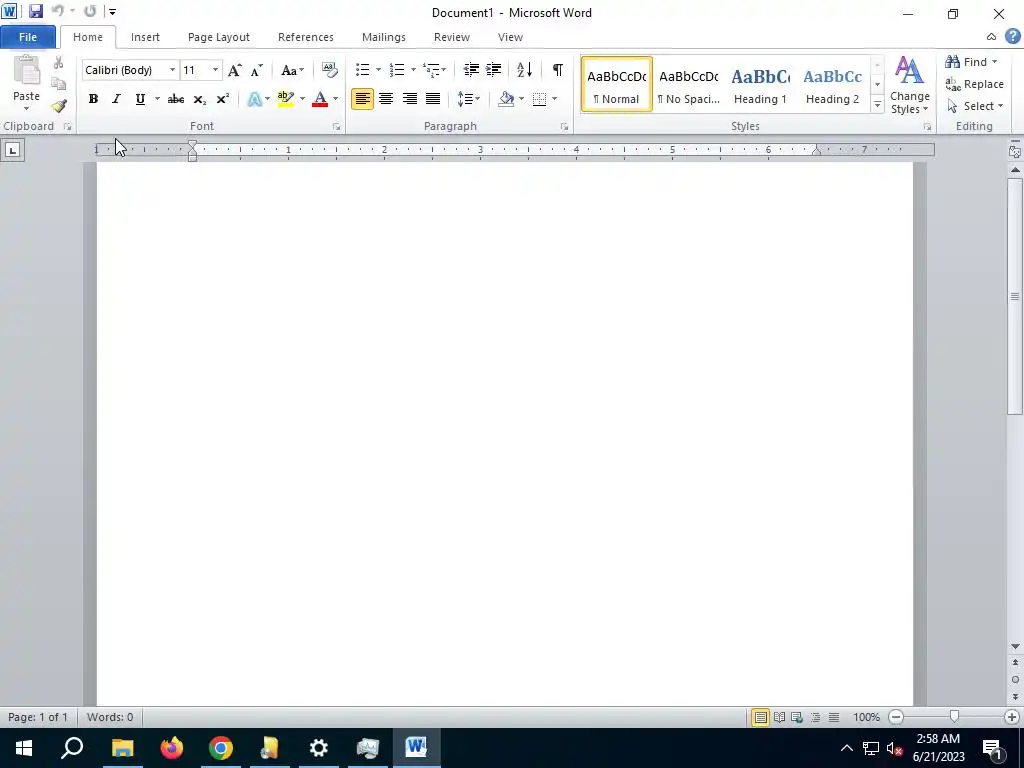The image size is (1024, 768).
Task: Open the Select dropdown in Editing group
Action: point(975,106)
